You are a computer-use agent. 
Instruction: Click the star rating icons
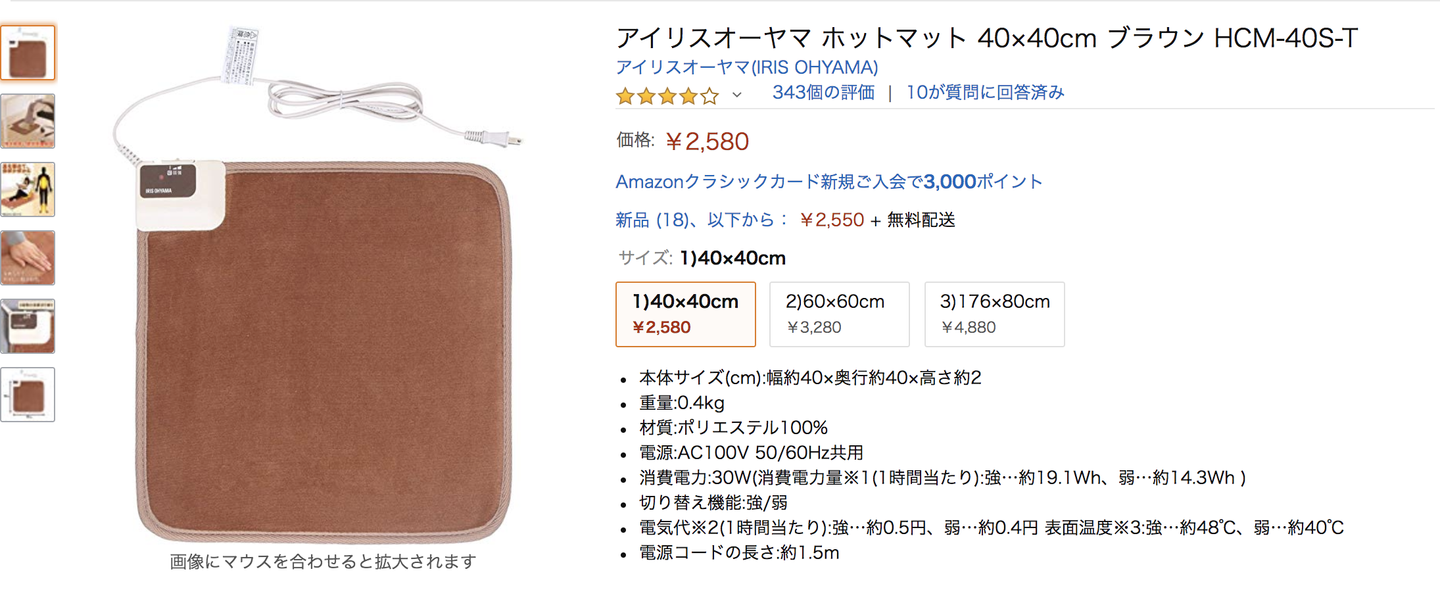[x=667, y=95]
